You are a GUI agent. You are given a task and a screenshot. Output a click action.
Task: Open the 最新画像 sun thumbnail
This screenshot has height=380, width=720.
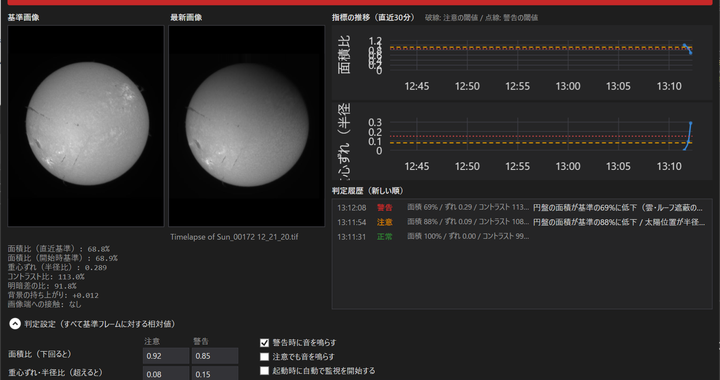pos(247,126)
